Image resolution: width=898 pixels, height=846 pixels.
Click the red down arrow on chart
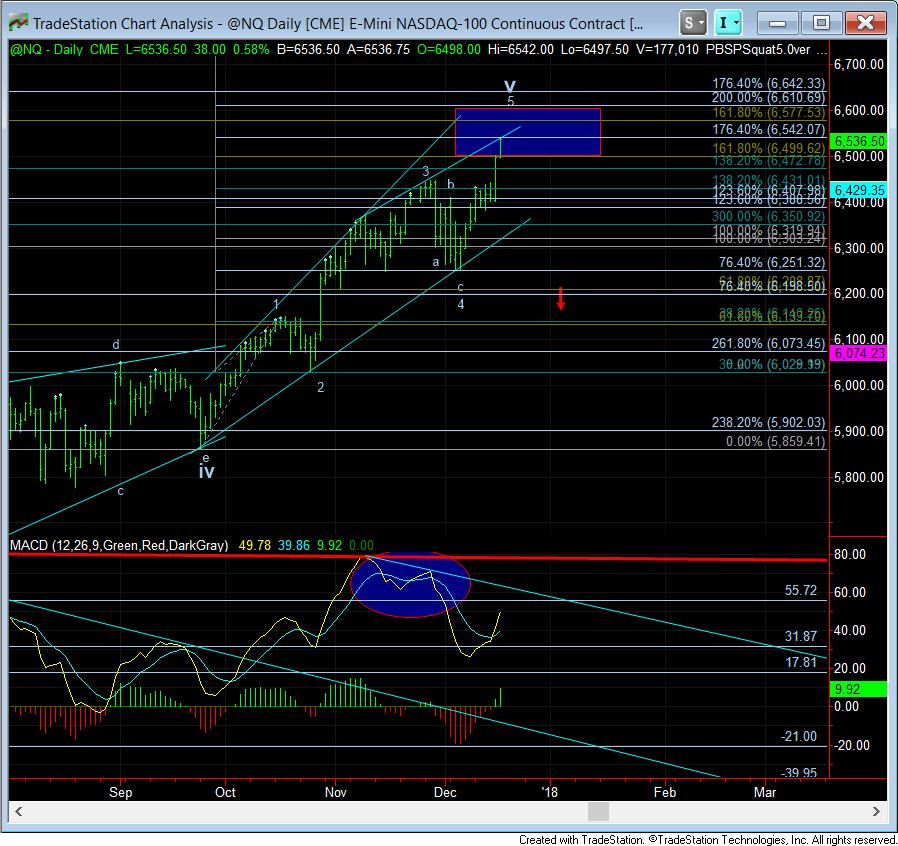point(562,298)
